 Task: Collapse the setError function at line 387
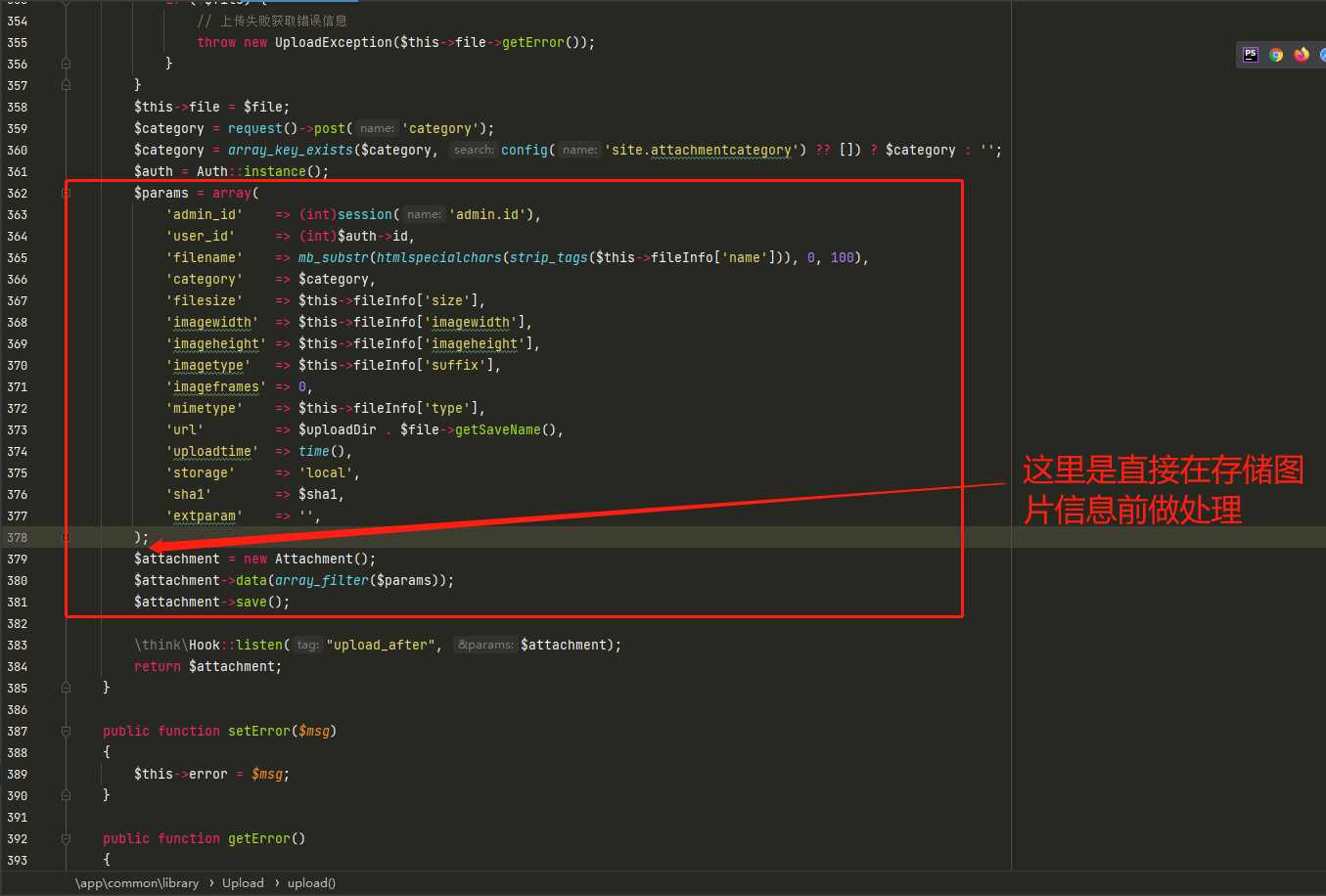(x=66, y=731)
